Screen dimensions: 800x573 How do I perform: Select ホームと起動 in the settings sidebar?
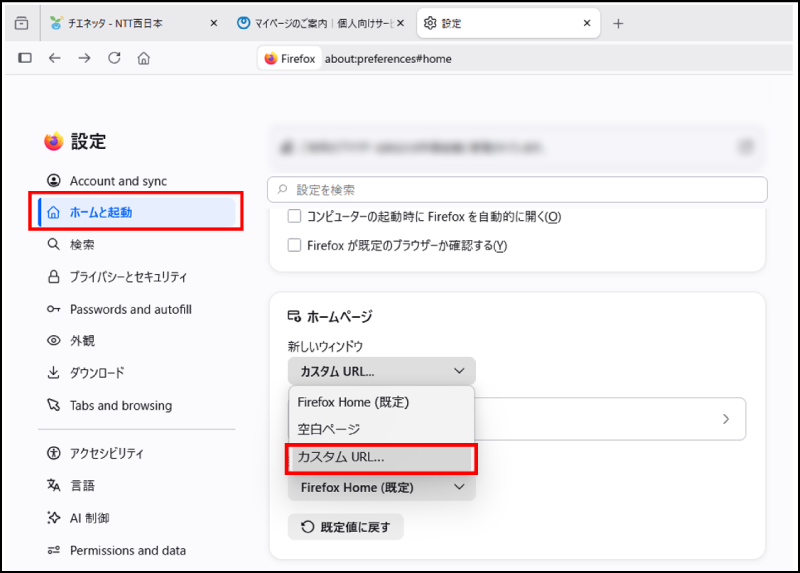(x=137, y=212)
